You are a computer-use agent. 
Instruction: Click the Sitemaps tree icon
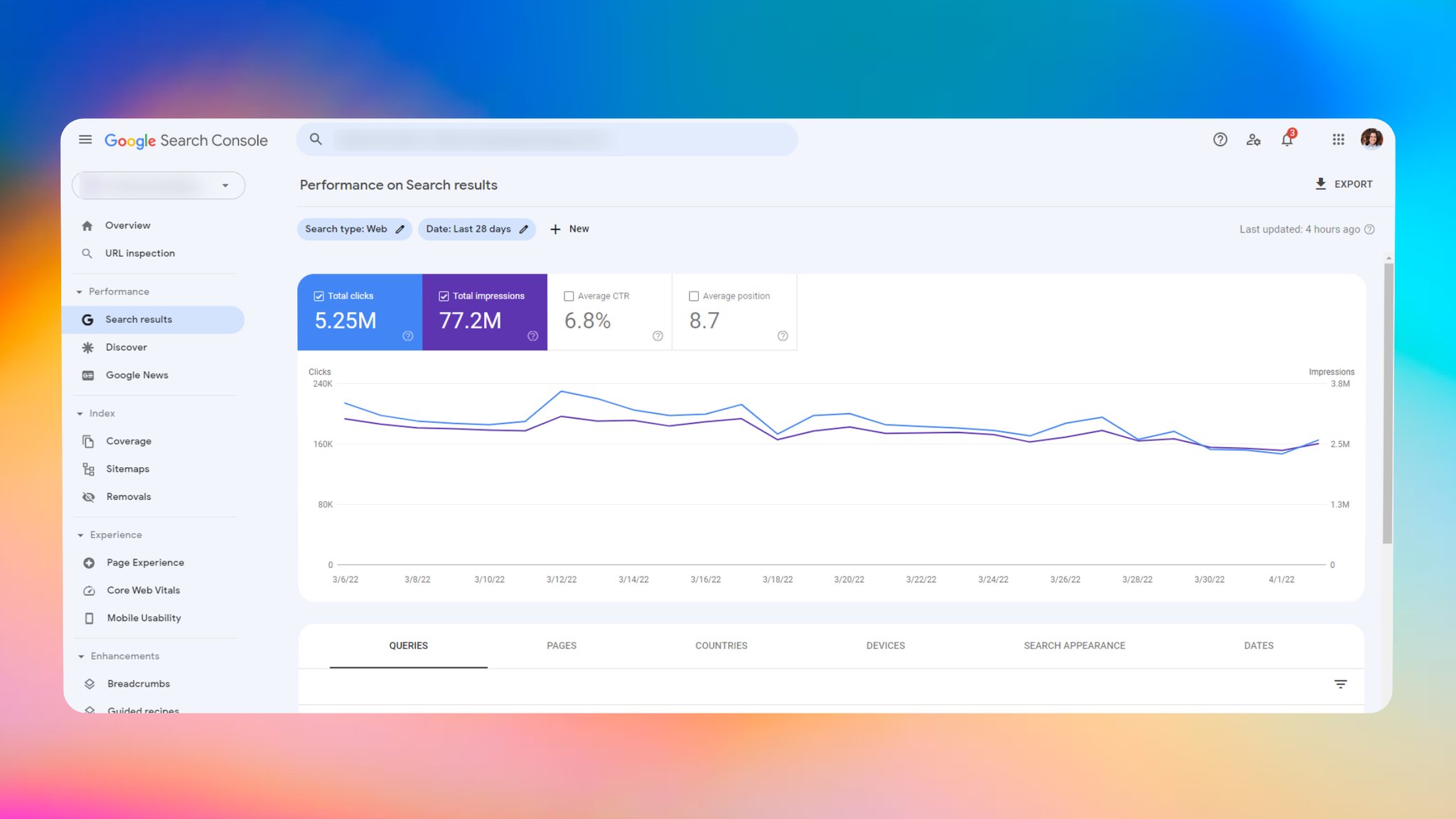tap(88, 469)
